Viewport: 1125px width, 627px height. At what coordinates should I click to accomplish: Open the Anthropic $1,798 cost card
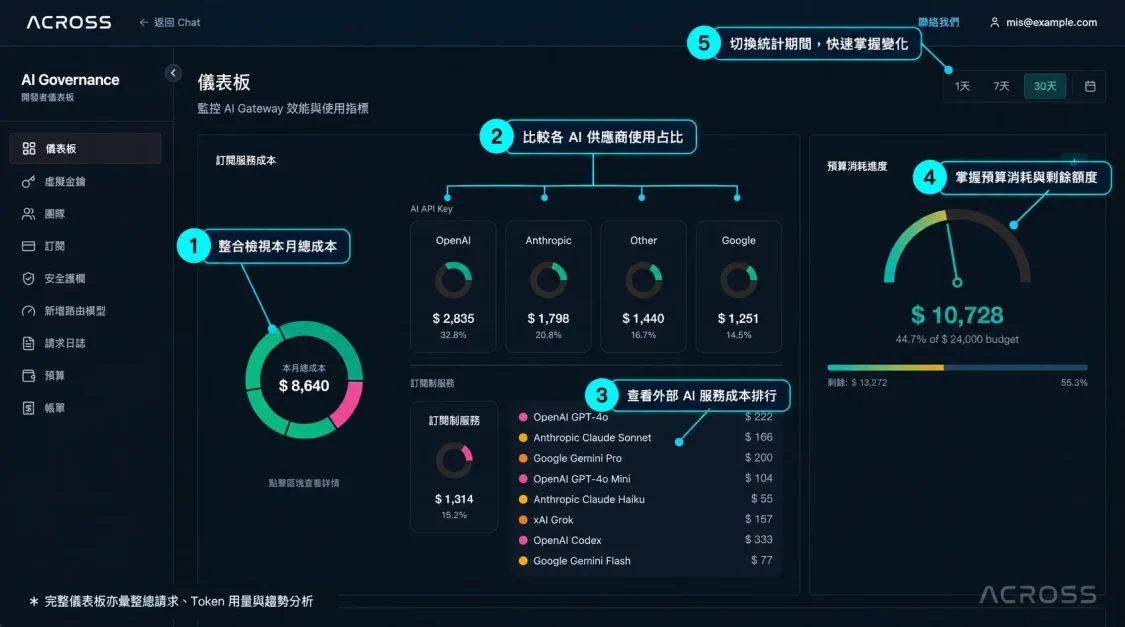click(548, 286)
